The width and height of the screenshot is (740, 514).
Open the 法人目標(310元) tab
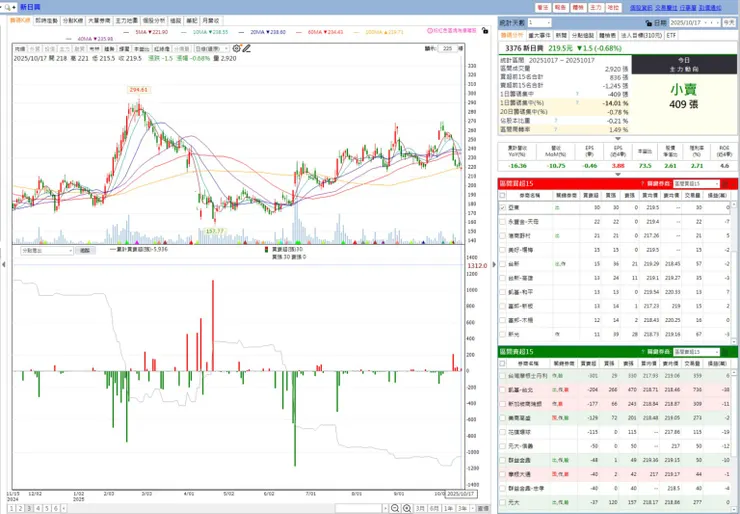click(641, 35)
